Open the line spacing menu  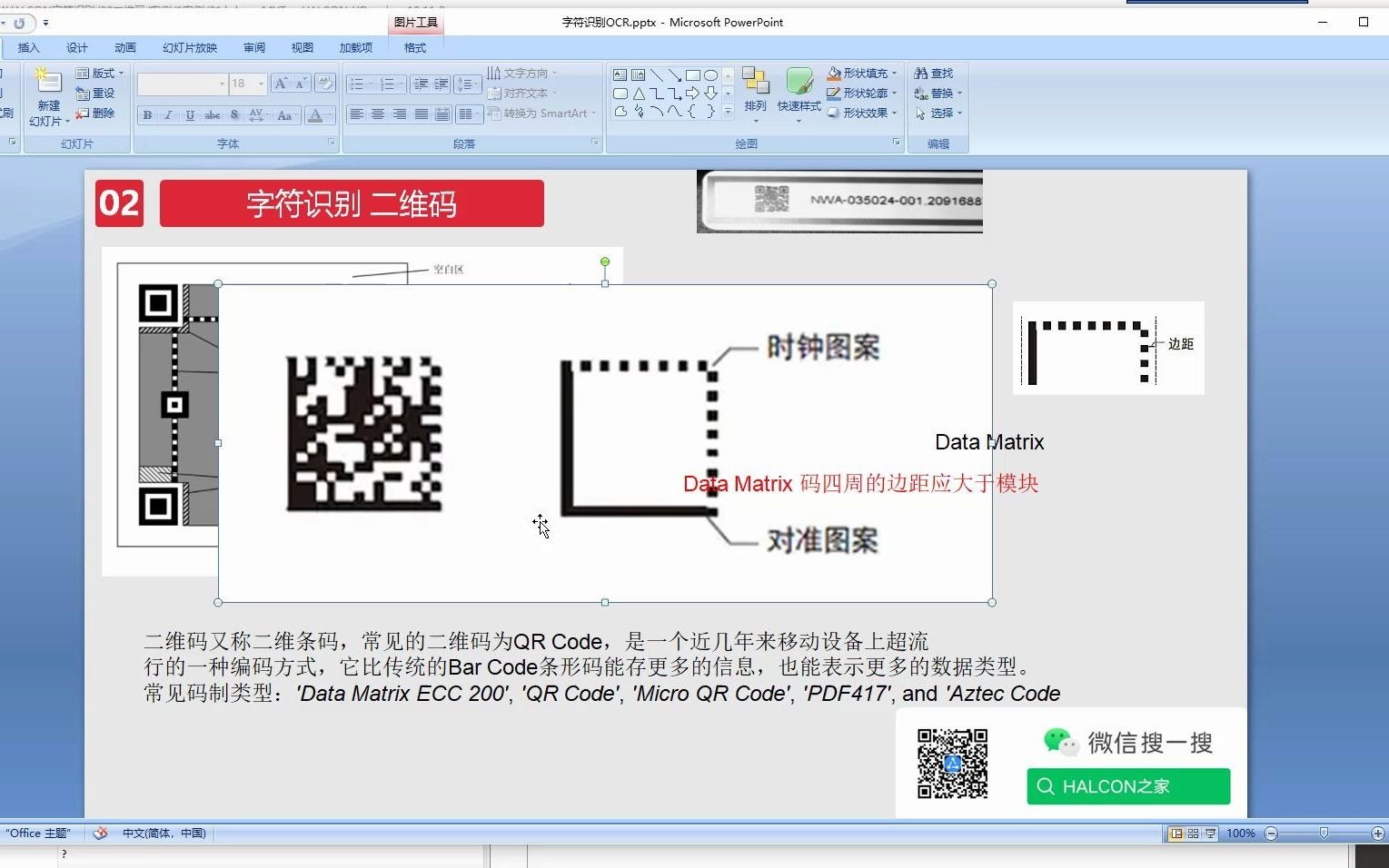coord(467,84)
